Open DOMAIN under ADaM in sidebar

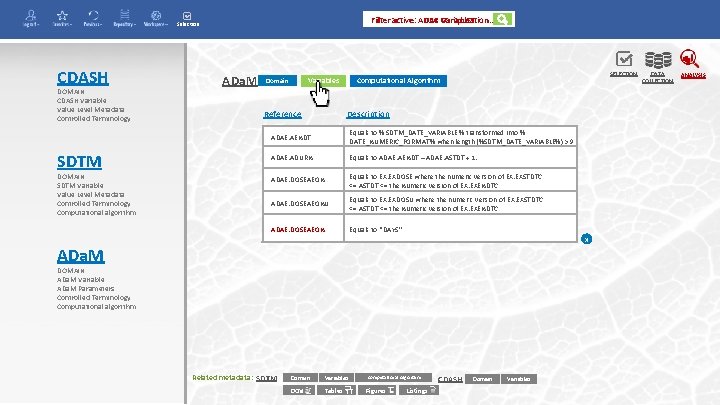pyautogui.click(x=71, y=270)
